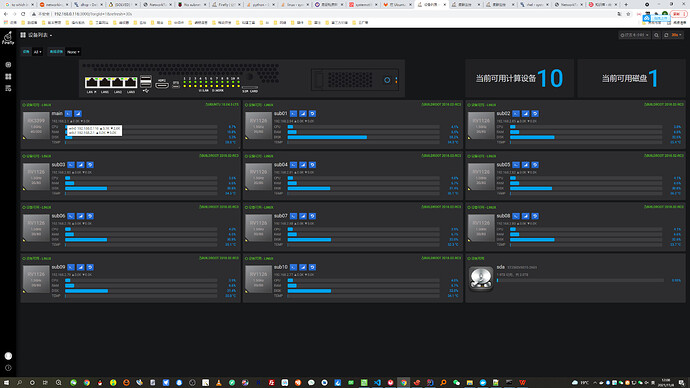Open the dashboards grid icon in sidebar
690x388 pixels.
point(8,77)
